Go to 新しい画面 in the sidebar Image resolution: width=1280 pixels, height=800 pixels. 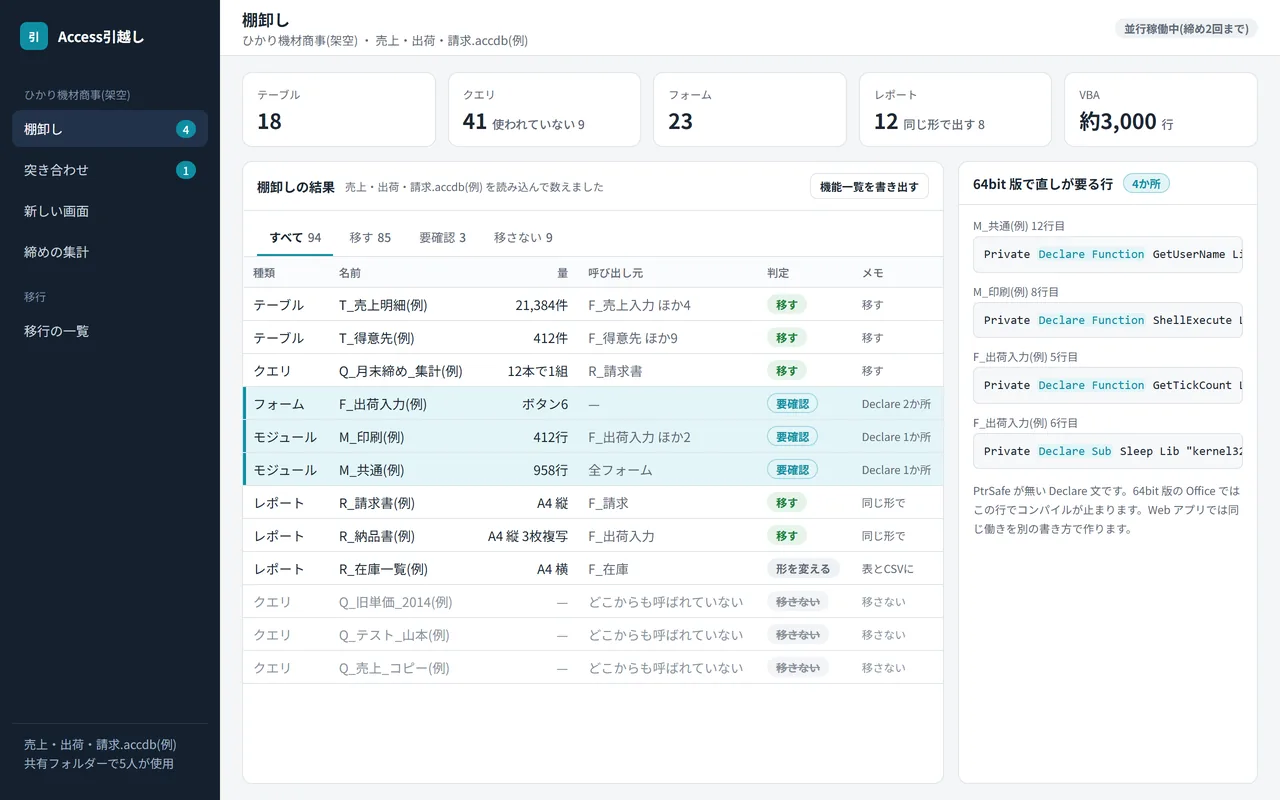[110, 211]
